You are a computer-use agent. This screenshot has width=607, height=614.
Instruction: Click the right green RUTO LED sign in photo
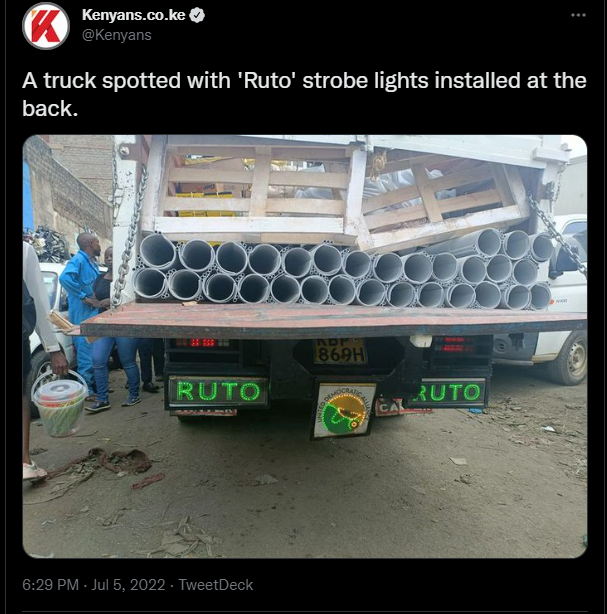pos(448,392)
